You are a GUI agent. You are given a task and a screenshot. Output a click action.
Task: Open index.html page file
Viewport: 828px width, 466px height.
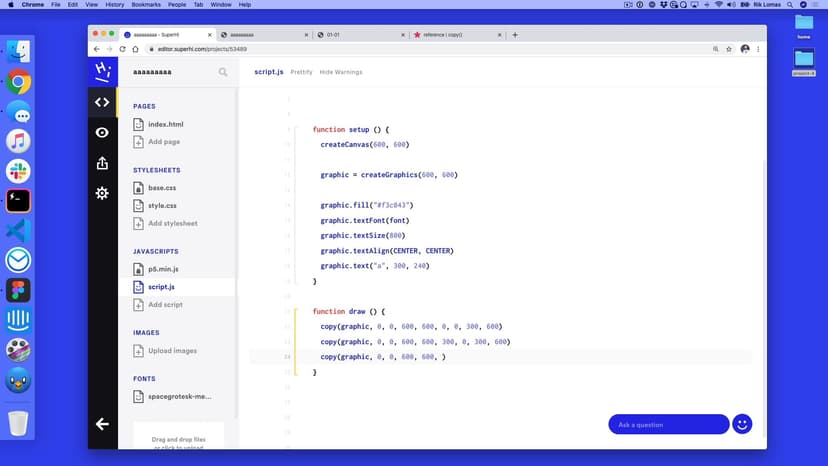[x=165, y=125]
